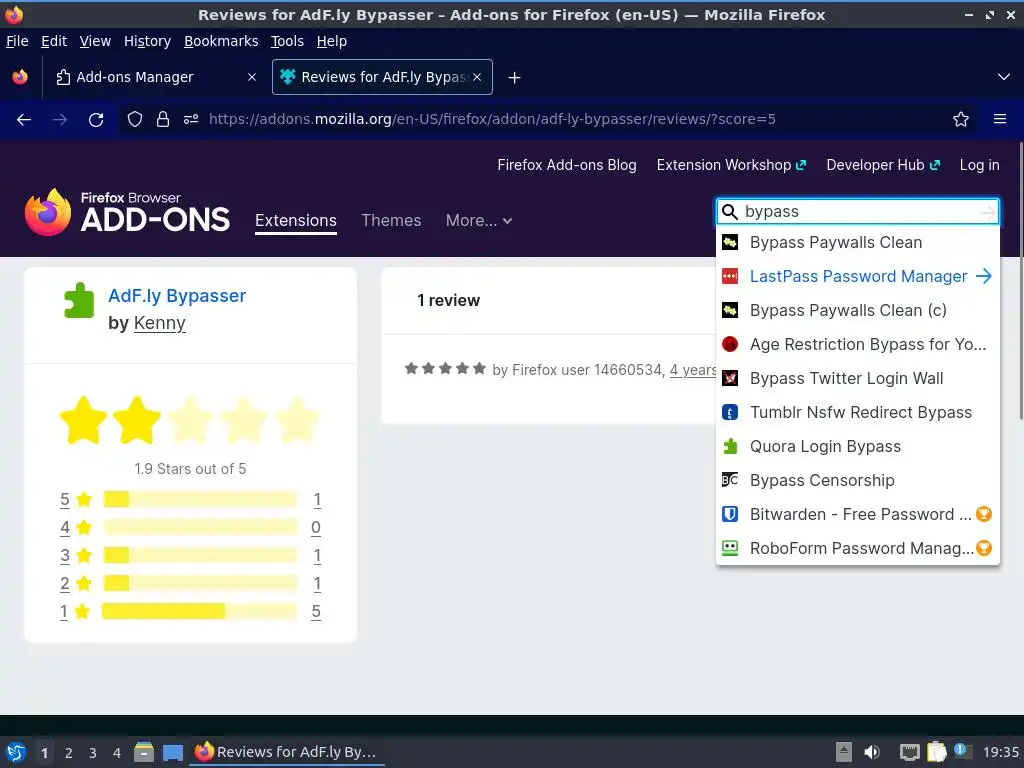Click the 2-star row label
1024x768 pixels.
65,583
